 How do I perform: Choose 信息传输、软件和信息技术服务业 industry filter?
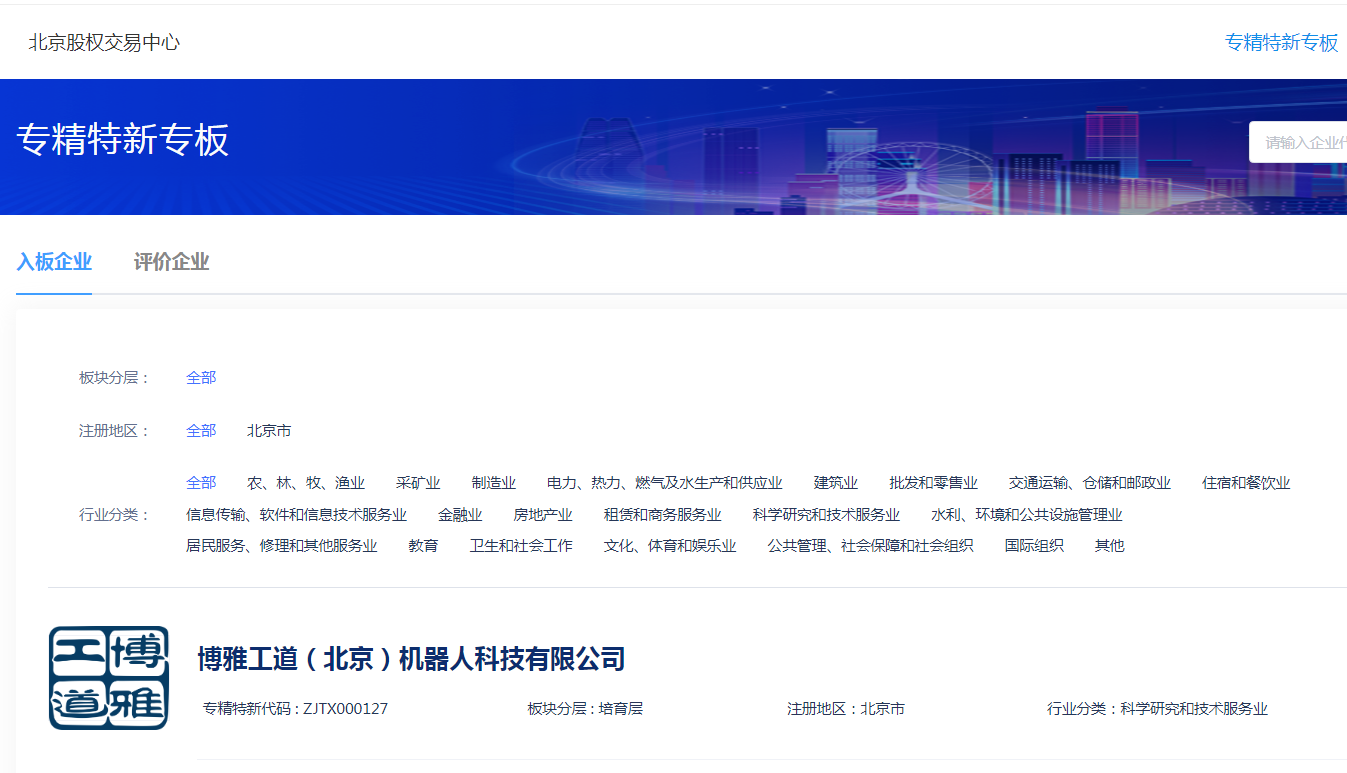(296, 515)
